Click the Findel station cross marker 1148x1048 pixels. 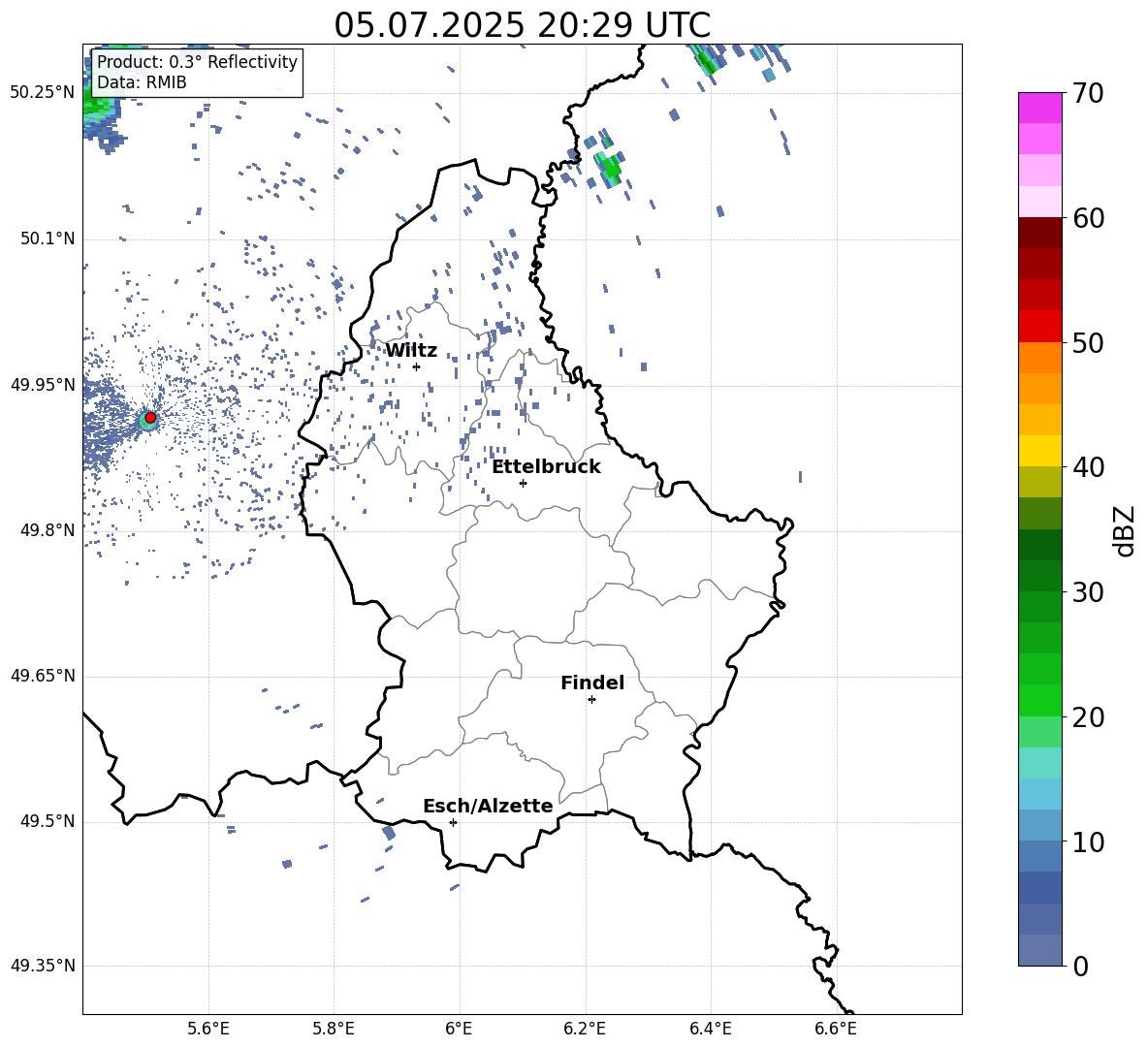591,700
